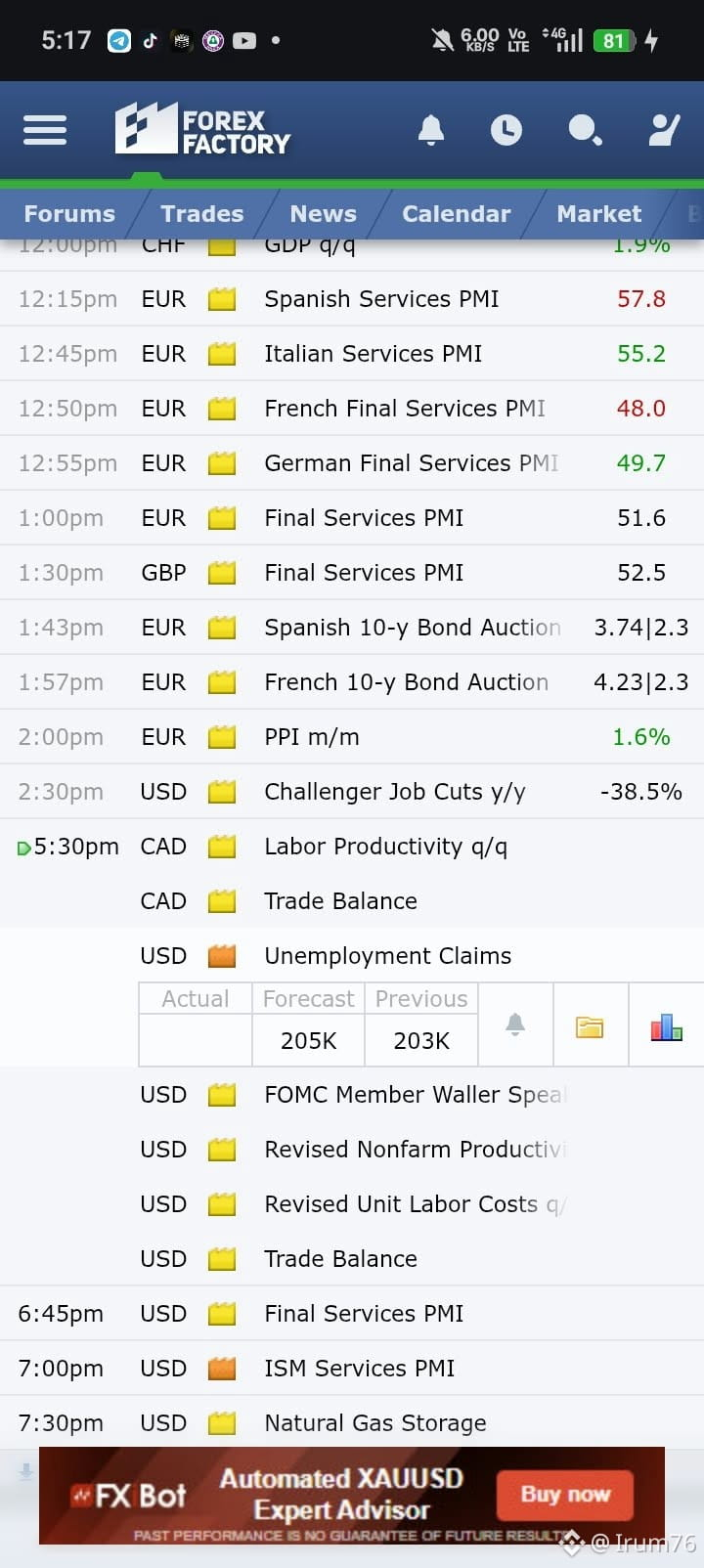The width and height of the screenshot is (704, 1568).
Task: Open the Market tab
Action: pos(598,214)
